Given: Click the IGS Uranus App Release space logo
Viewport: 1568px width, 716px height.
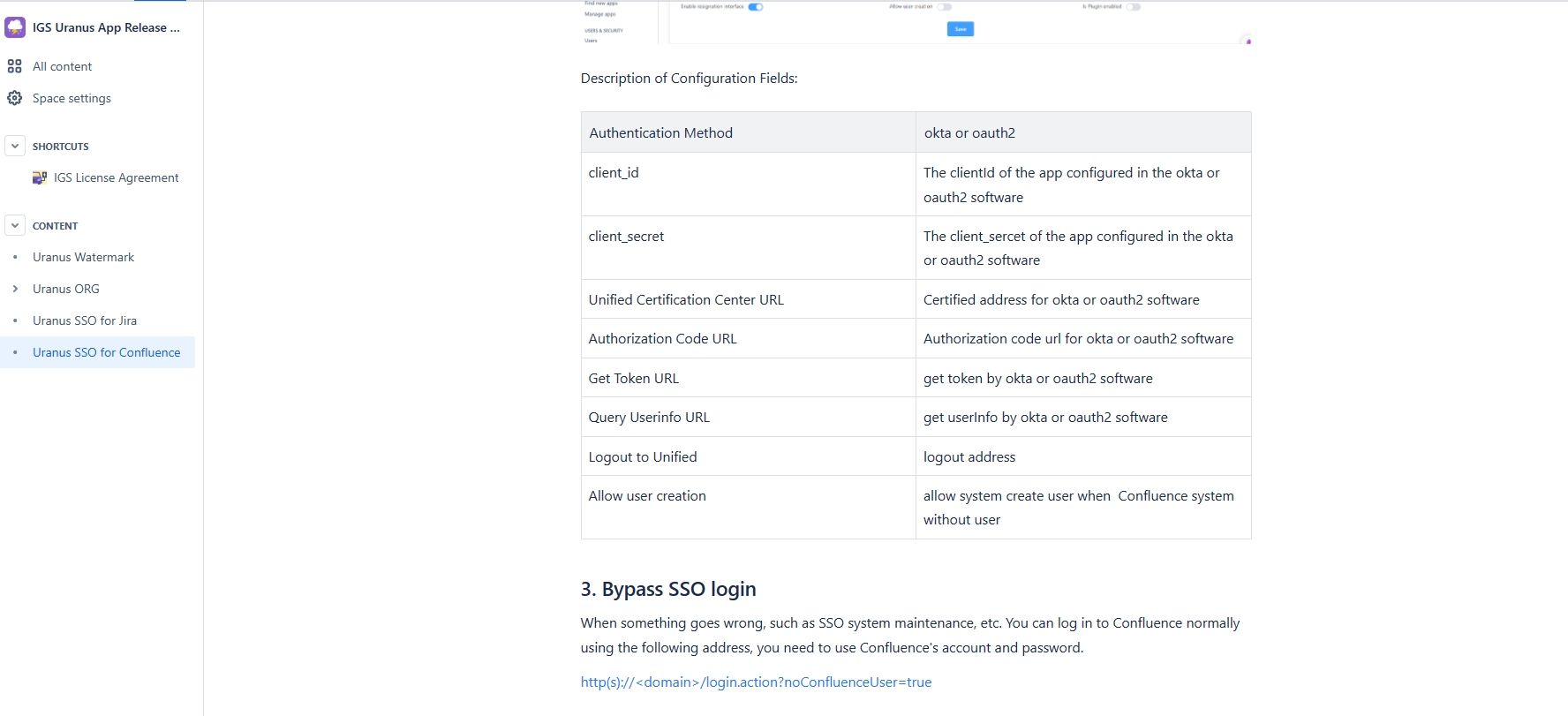Looking at the screenshot, I should tap(15, 27).
